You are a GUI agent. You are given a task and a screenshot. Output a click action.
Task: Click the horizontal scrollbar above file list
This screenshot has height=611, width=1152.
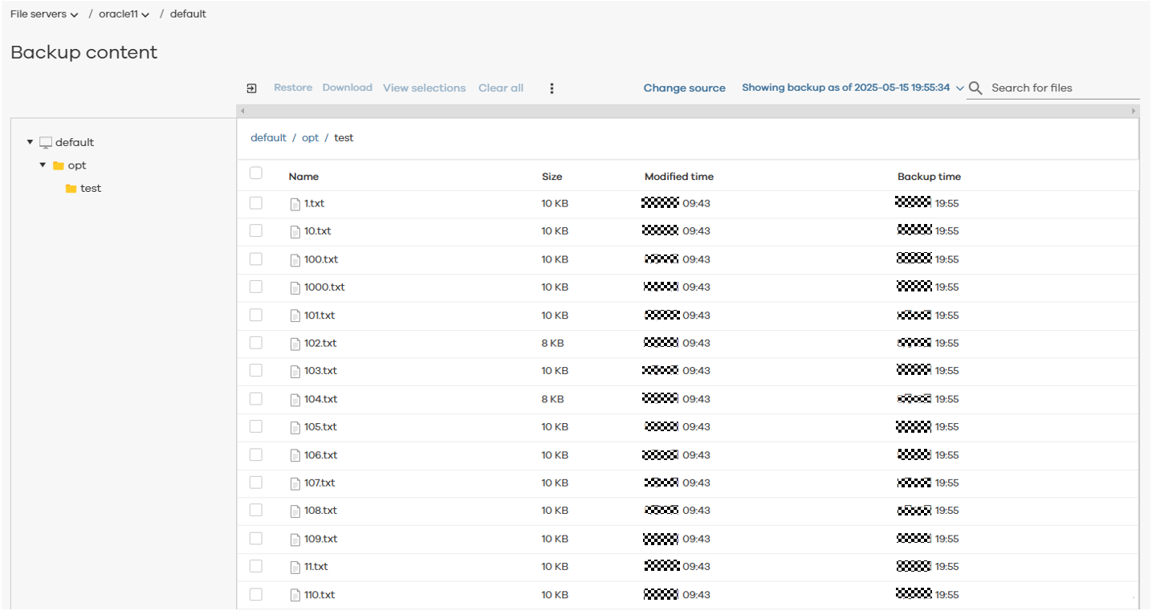click(687, 110)
